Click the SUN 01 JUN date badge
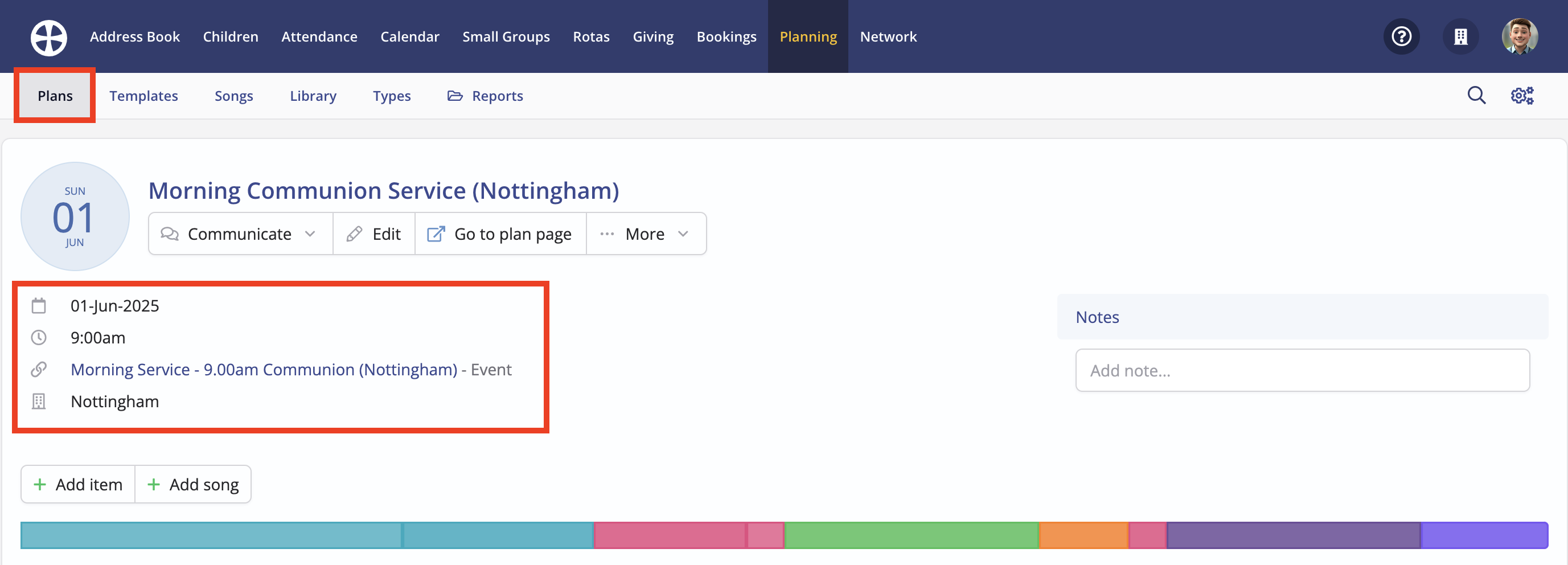Screen dimensions: 1568x565 75,216
